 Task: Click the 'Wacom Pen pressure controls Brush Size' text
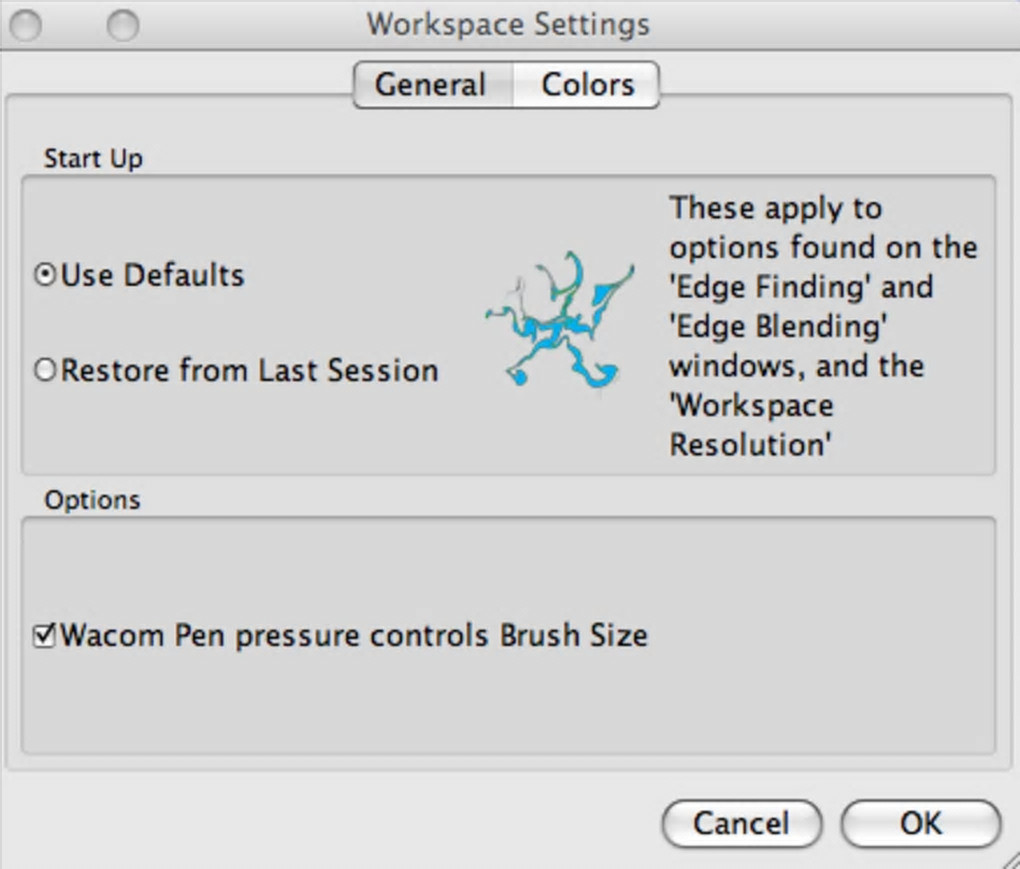[x=354, y=635]
